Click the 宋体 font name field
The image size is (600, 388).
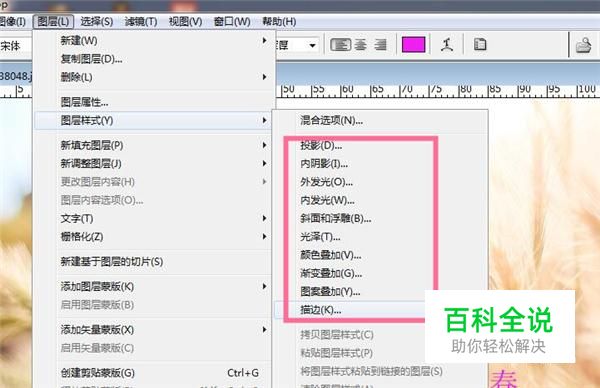click(15, 46)
